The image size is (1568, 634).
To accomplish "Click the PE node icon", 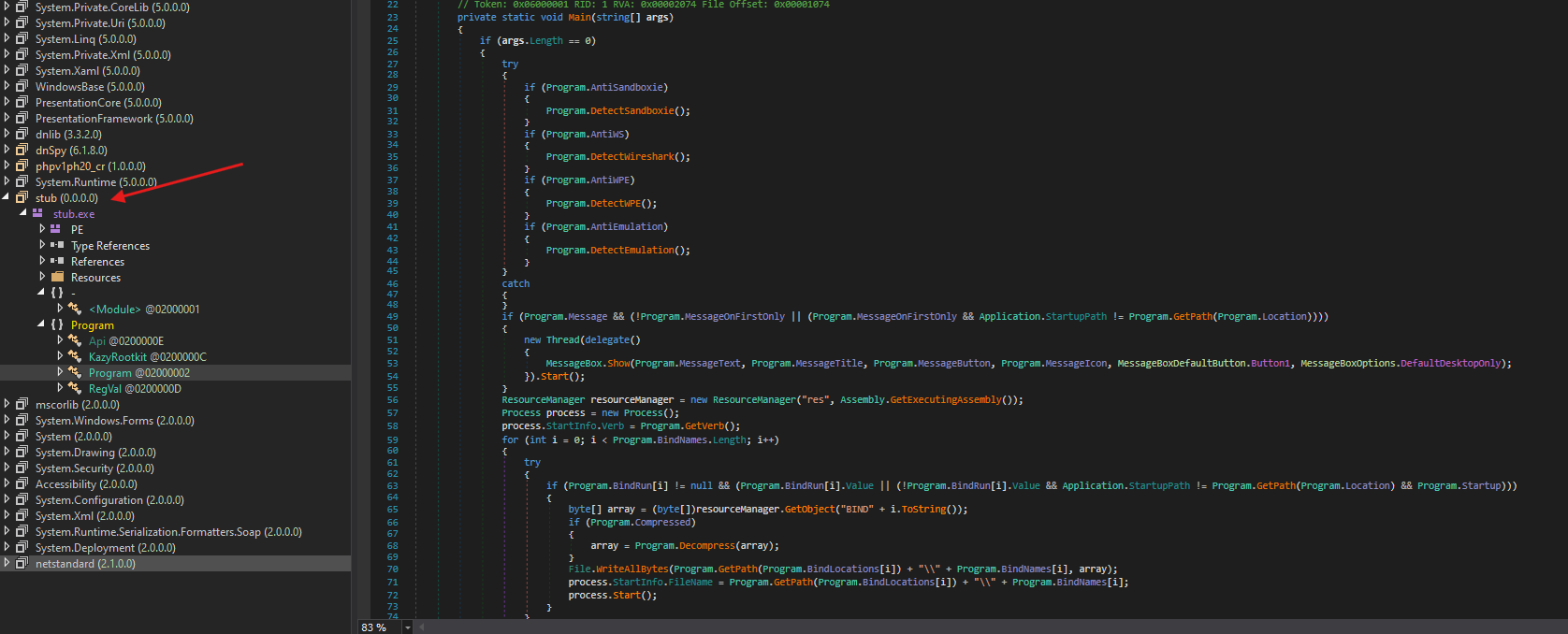I will point(56,230).
